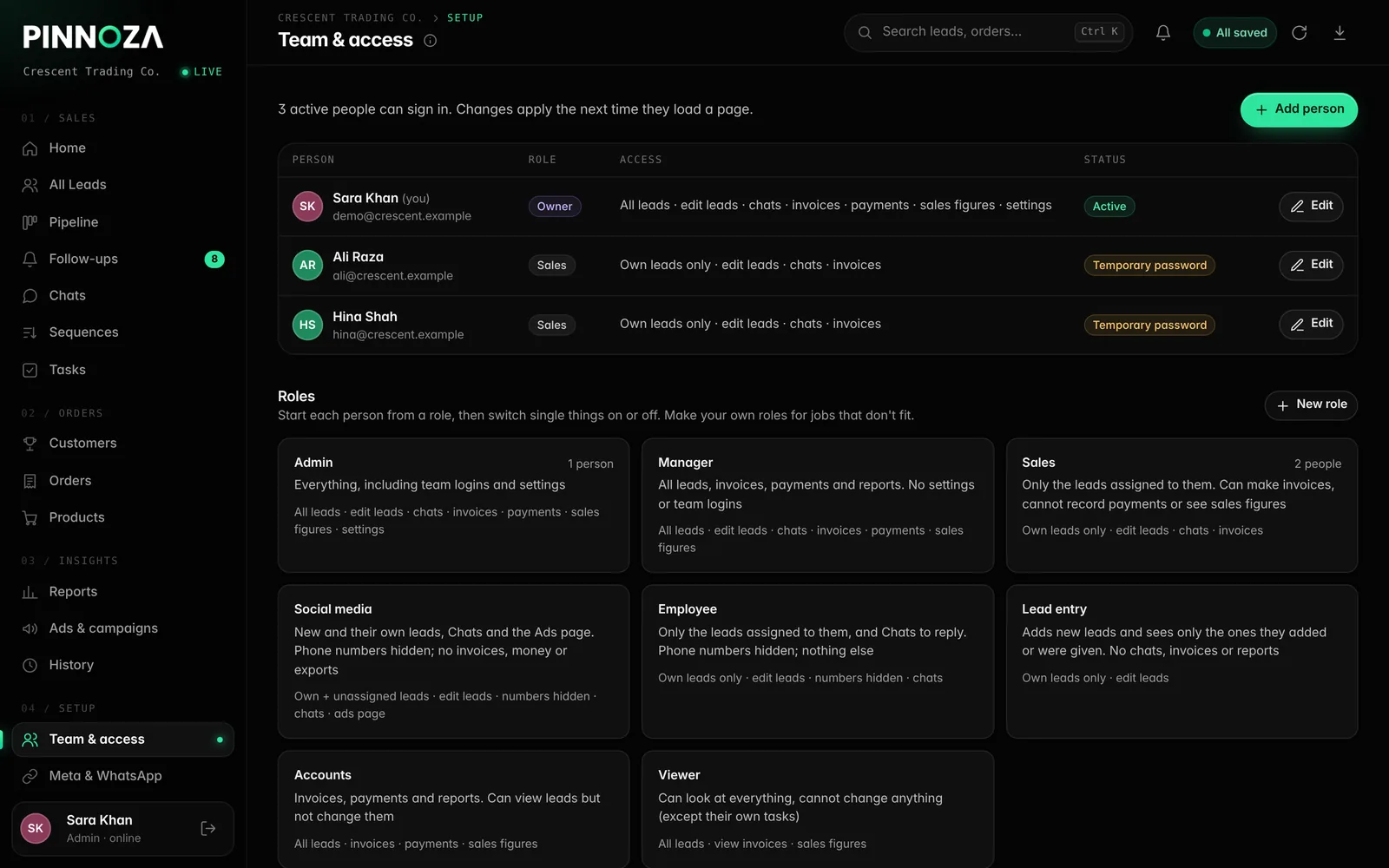
Task: Open All Leads in sidebar
Action: click(122, 185)
